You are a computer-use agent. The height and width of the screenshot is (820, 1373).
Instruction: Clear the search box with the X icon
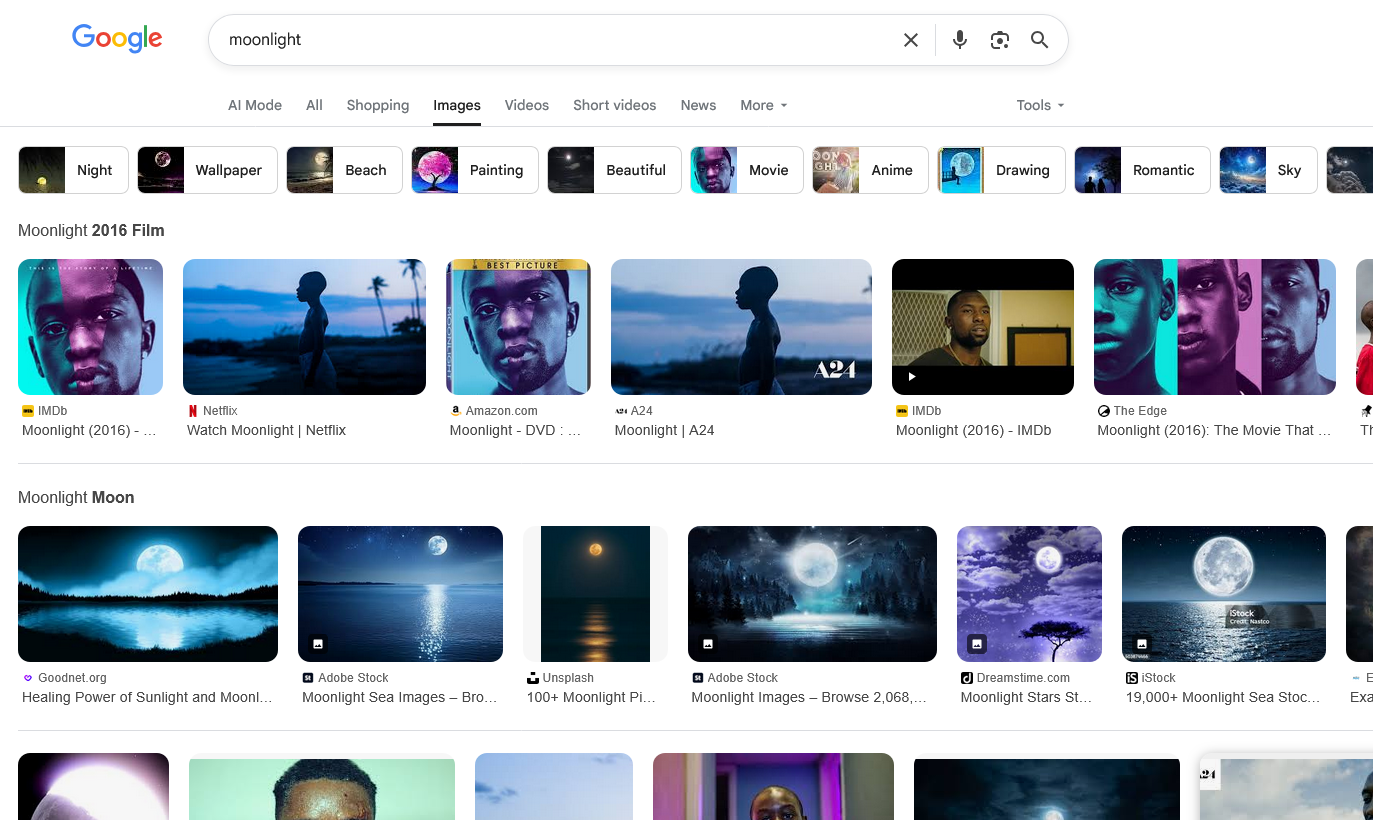click(x=911, y=40)
